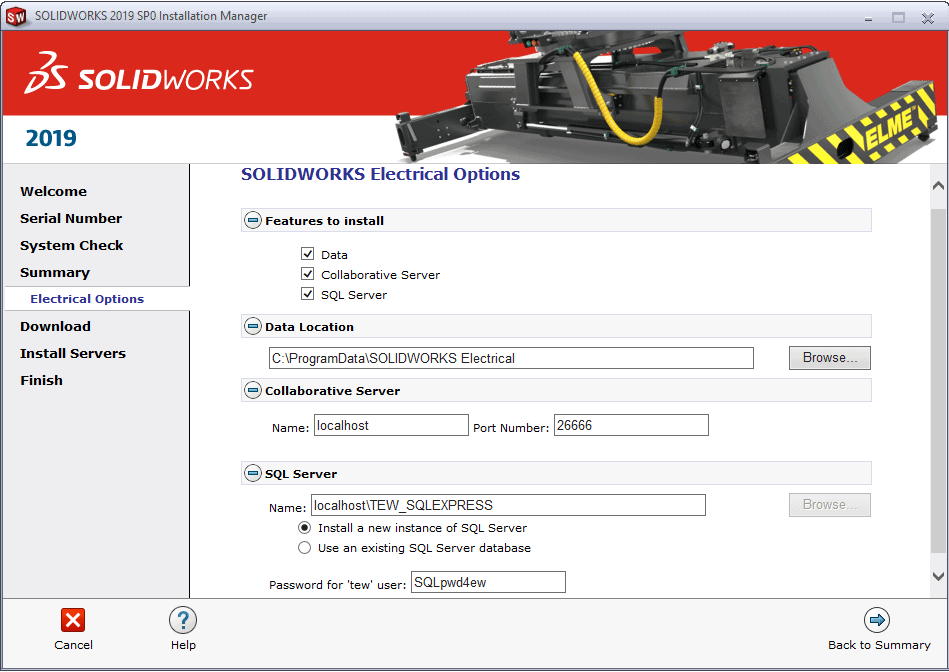949x672 pixels.
Task: Click the Back to Summary arrow icon
Action: pos(877,620)
